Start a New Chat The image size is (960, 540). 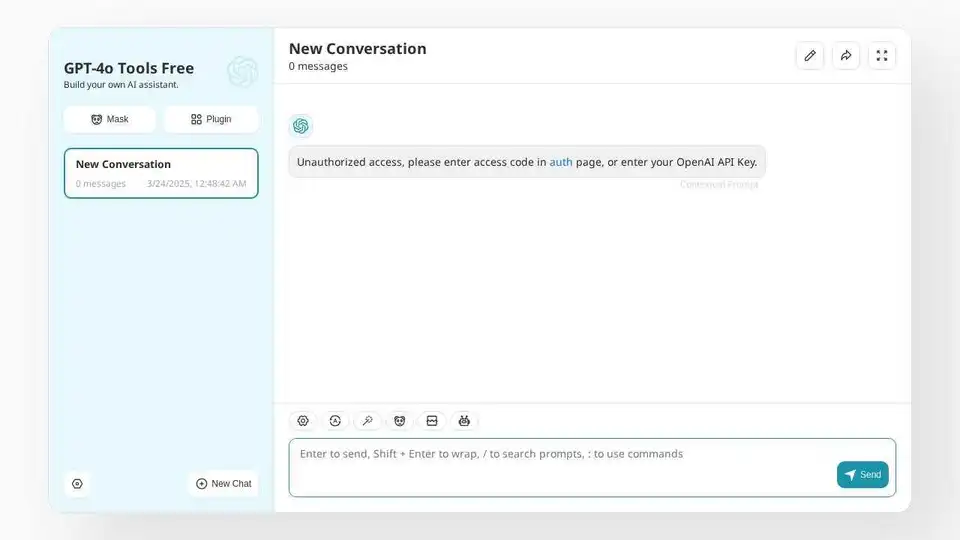[x=223, y=484]
